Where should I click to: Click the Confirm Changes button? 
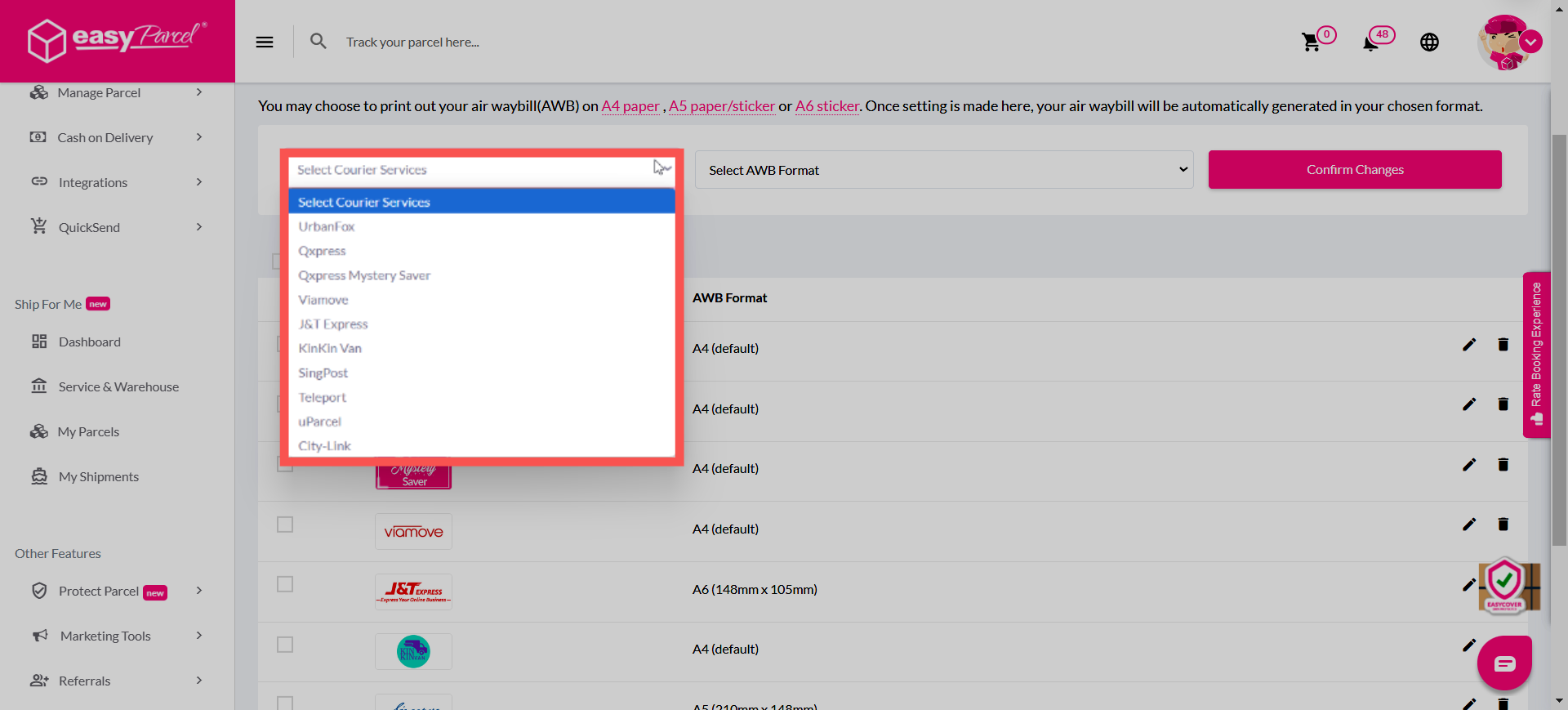(x=1355, y=170)
